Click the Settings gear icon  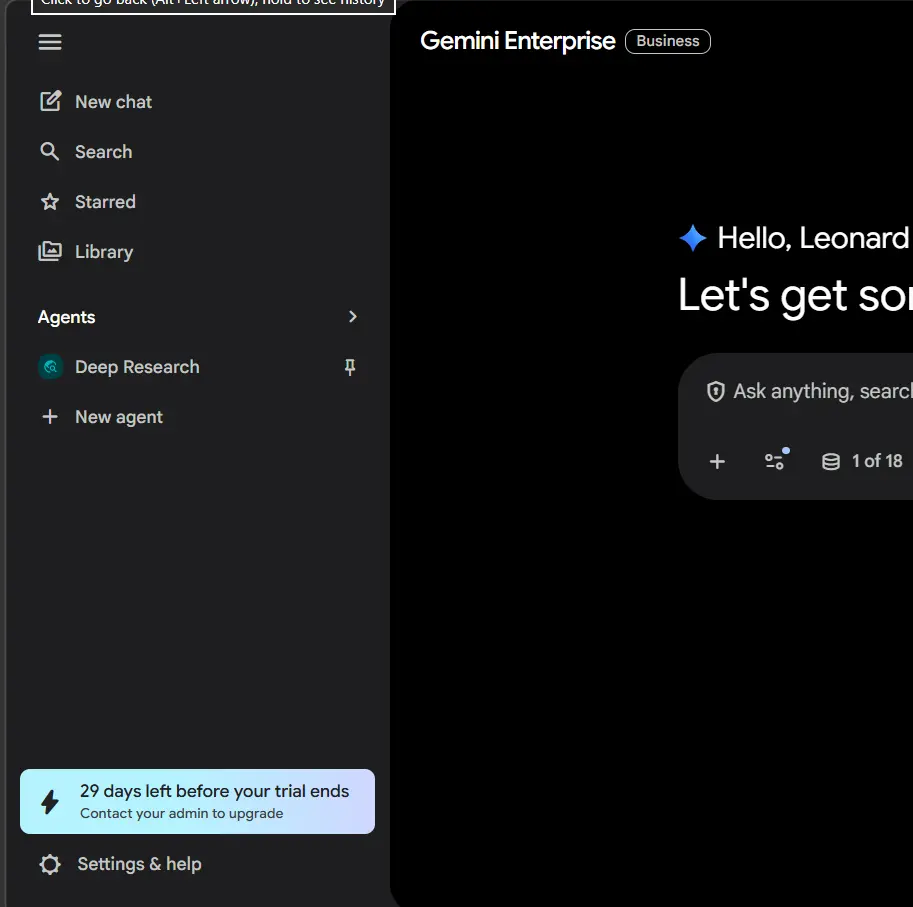pos(50,865)
